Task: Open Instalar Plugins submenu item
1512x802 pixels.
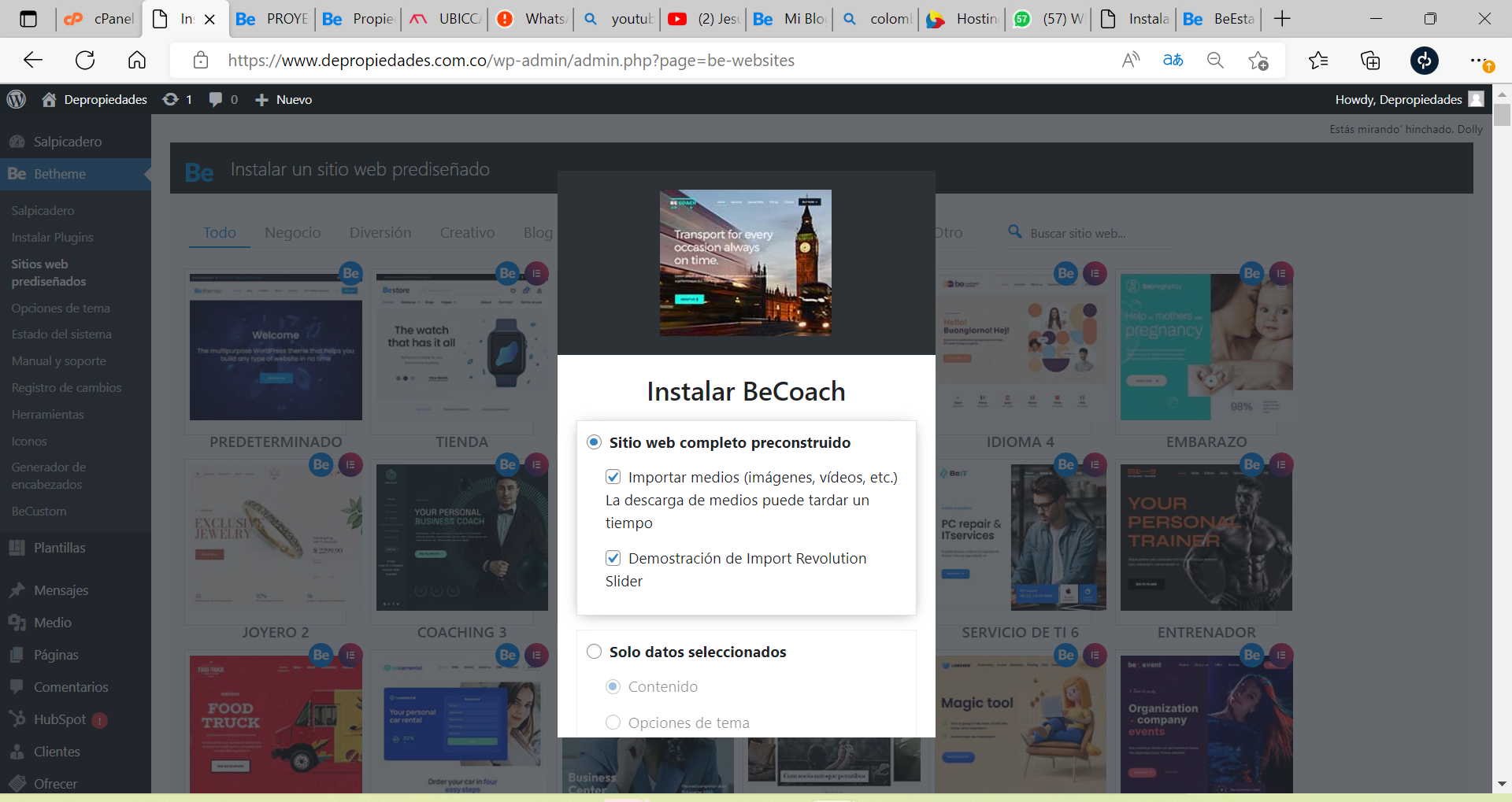Action: tap(52, 237)
